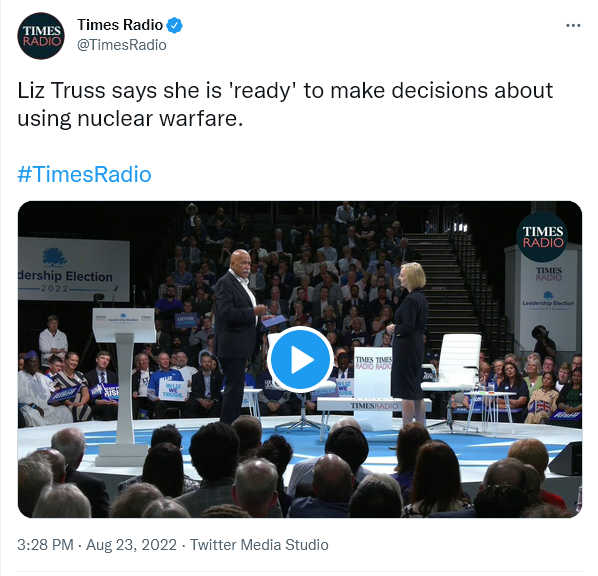Click the white podium in the video
598x576 pixels.
[123, 385]
